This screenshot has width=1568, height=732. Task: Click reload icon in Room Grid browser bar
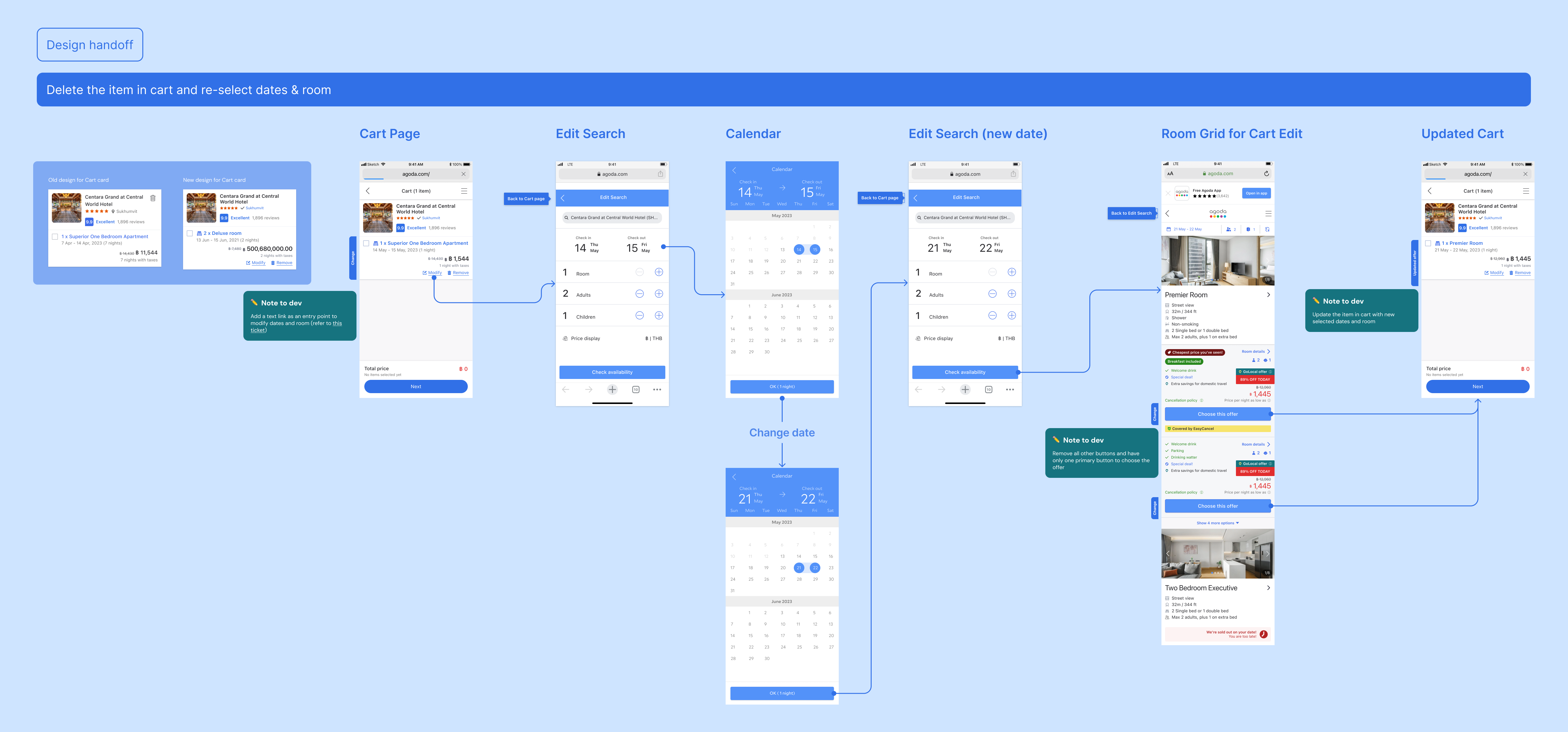pyautogui.click(x=1266, y=173)
